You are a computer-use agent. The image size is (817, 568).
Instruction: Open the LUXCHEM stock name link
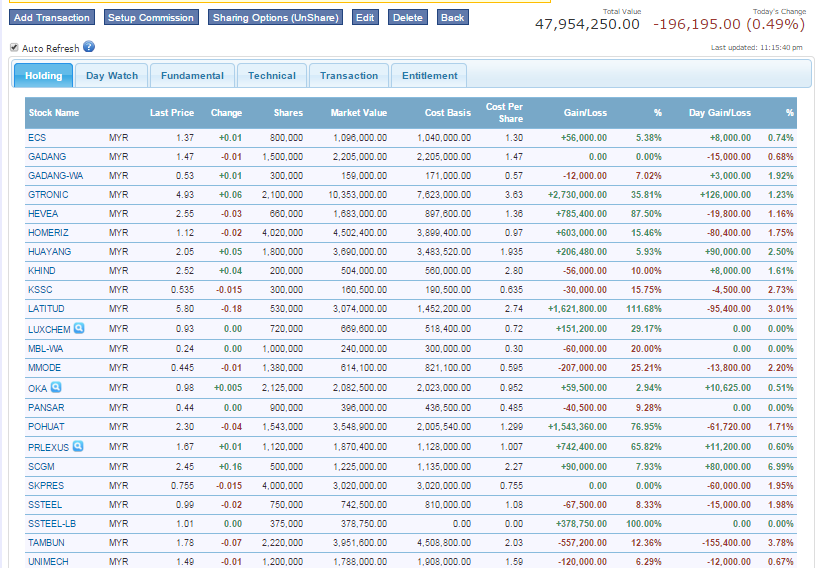pos(49,329)
